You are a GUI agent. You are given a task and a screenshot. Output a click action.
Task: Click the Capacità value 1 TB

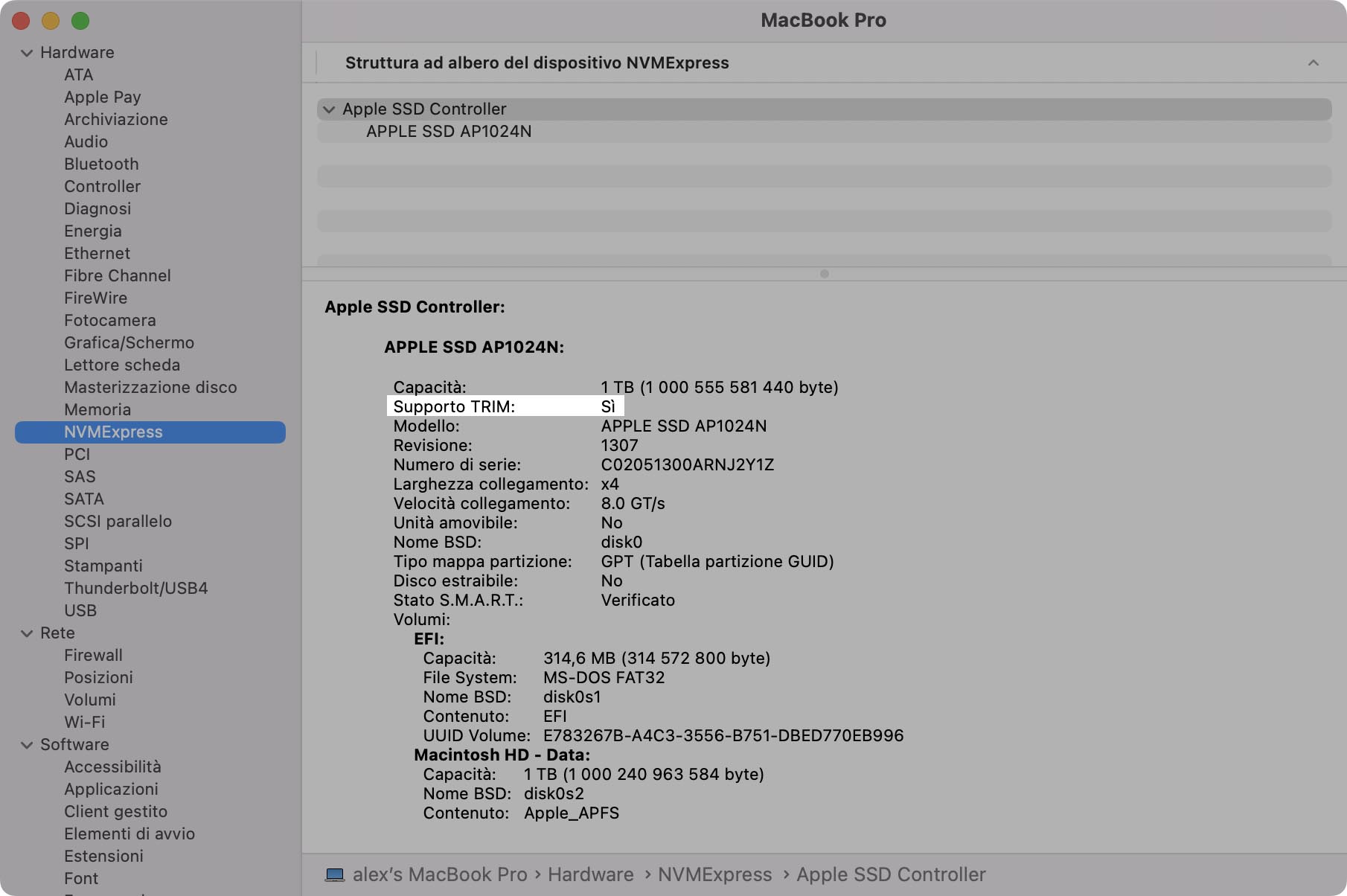(x=720, y=388)
